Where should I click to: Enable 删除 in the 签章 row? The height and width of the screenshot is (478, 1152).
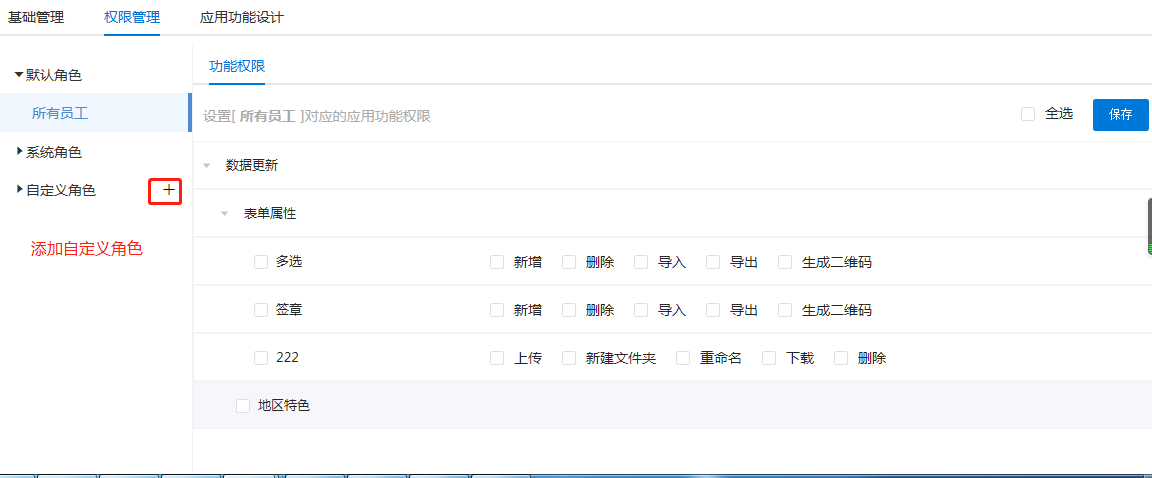click(x=569, y=311)
